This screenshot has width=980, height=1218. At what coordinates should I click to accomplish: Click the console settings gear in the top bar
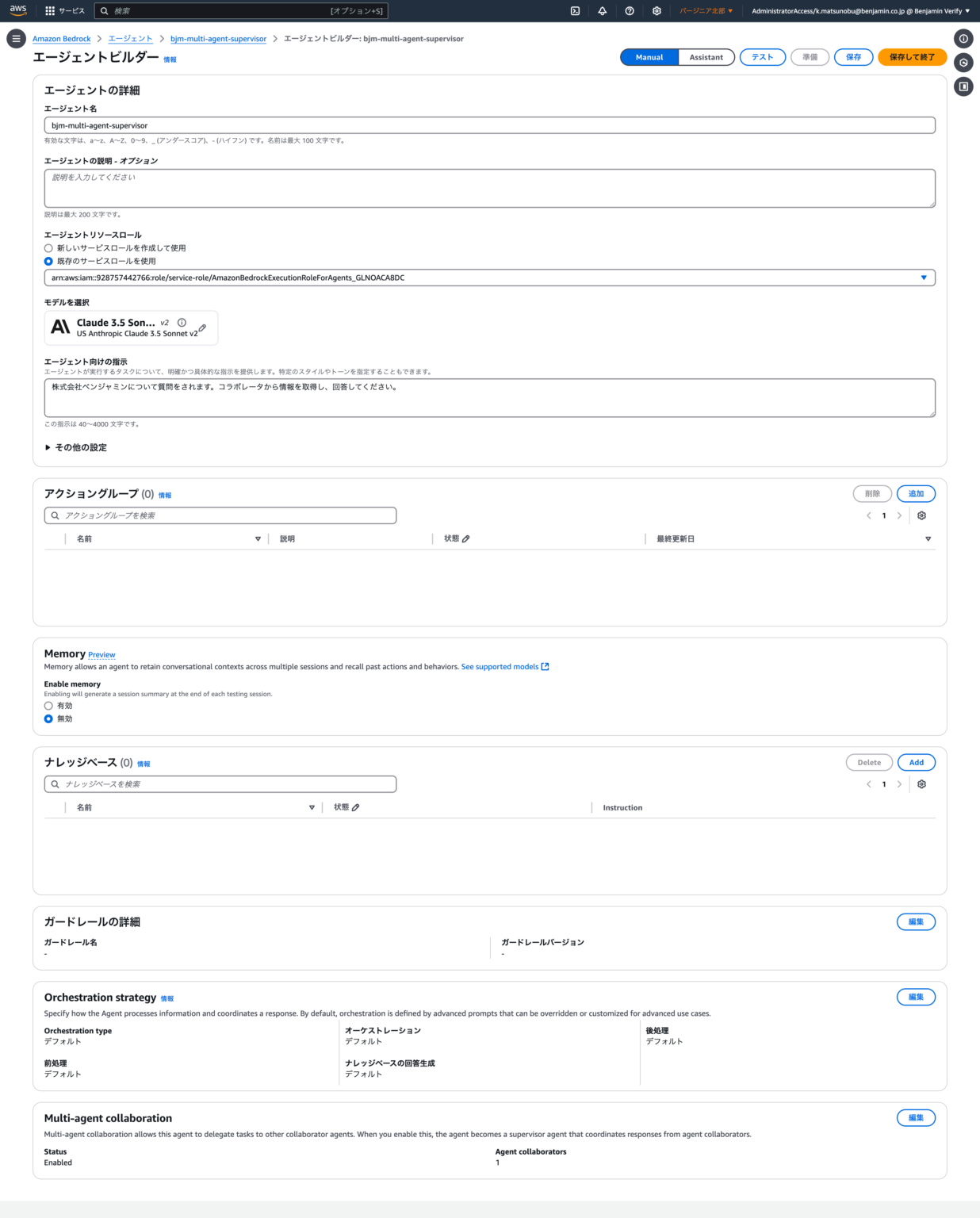(x=657, y=11)
